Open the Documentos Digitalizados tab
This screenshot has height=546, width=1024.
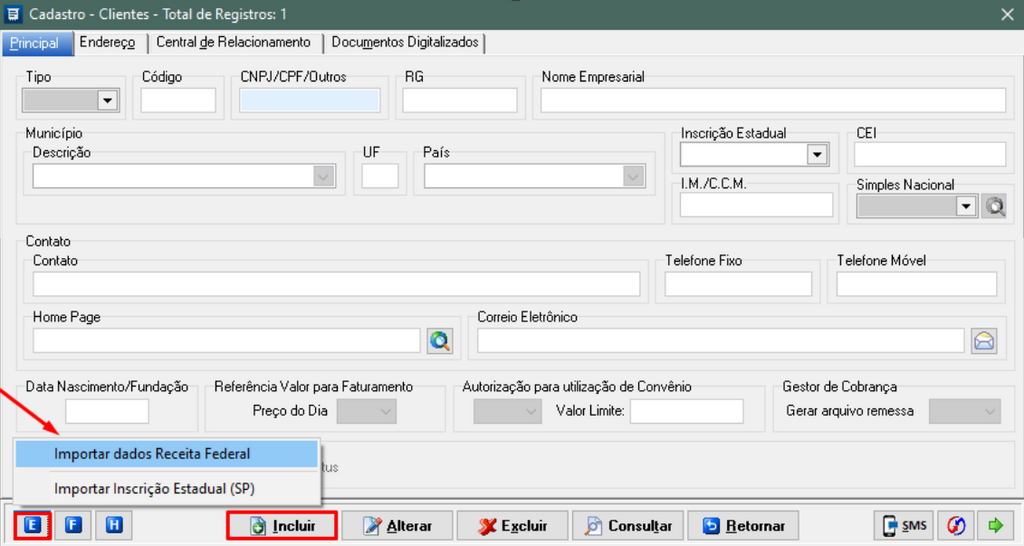[x=405, y=43]
